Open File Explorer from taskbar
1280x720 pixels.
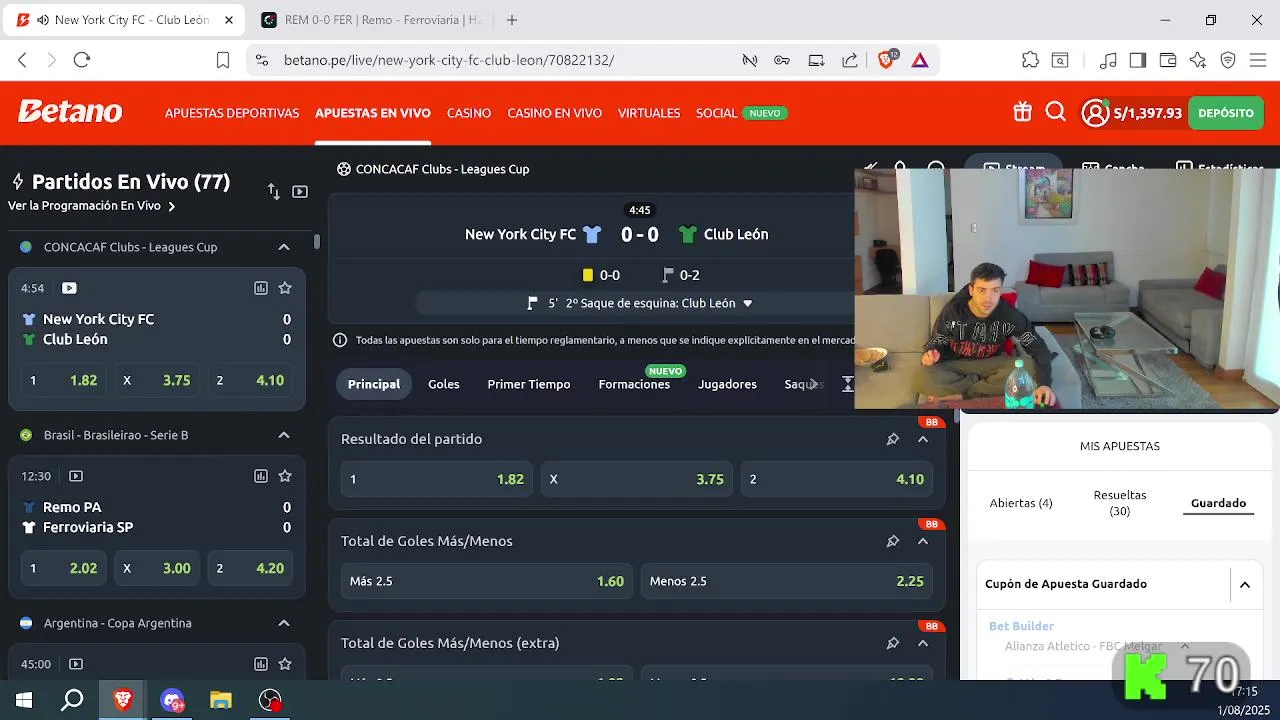pyautogui.click(x=221, y=700)
